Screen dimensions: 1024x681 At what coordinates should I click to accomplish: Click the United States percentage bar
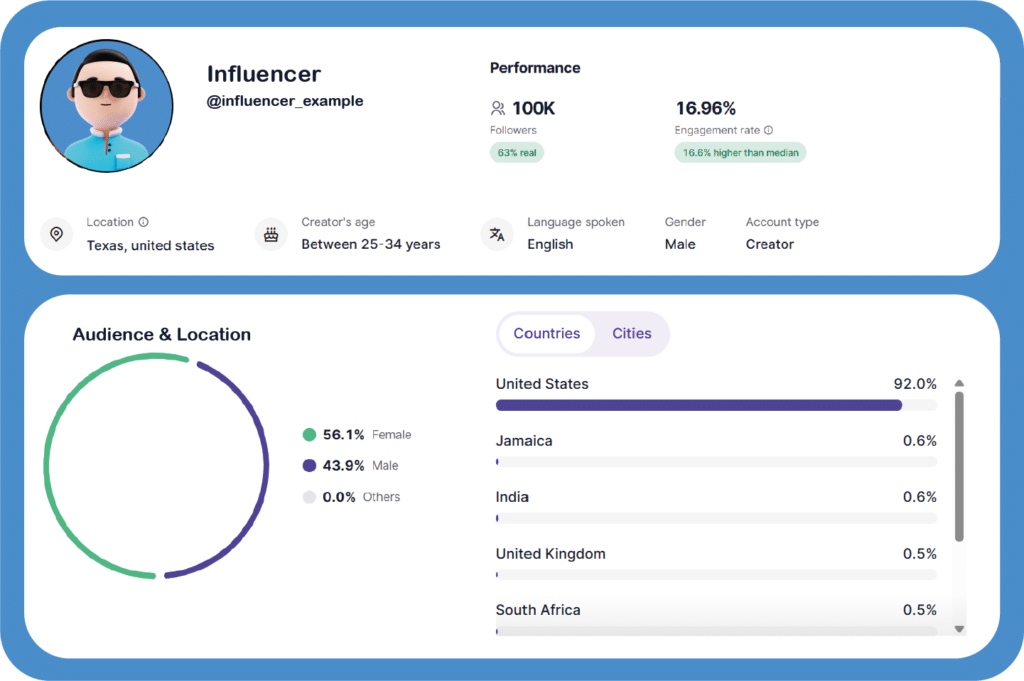699,405
